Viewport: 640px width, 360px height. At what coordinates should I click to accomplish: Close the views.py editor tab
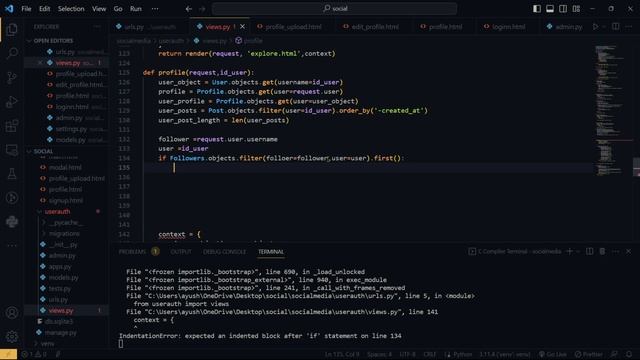242,27
